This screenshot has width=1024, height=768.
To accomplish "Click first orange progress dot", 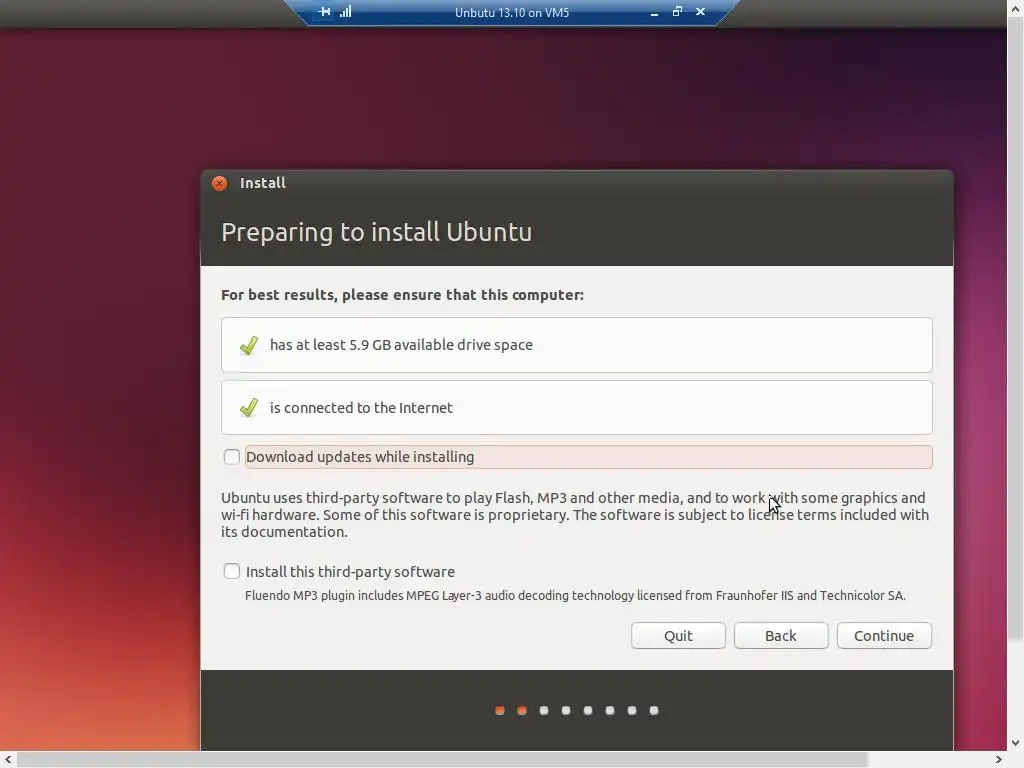I will pyautogui.click(x=500, y=711).
